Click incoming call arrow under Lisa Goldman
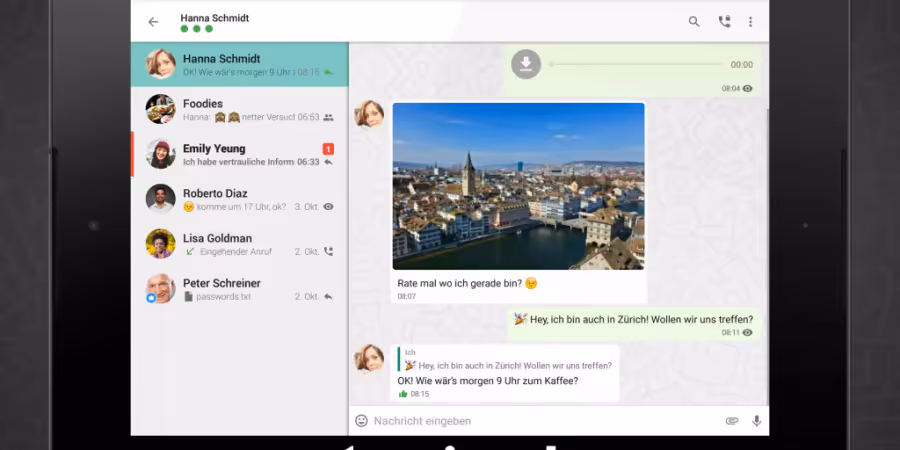The height and width of the screenshot is (450, 900). [x=190, y=251]
